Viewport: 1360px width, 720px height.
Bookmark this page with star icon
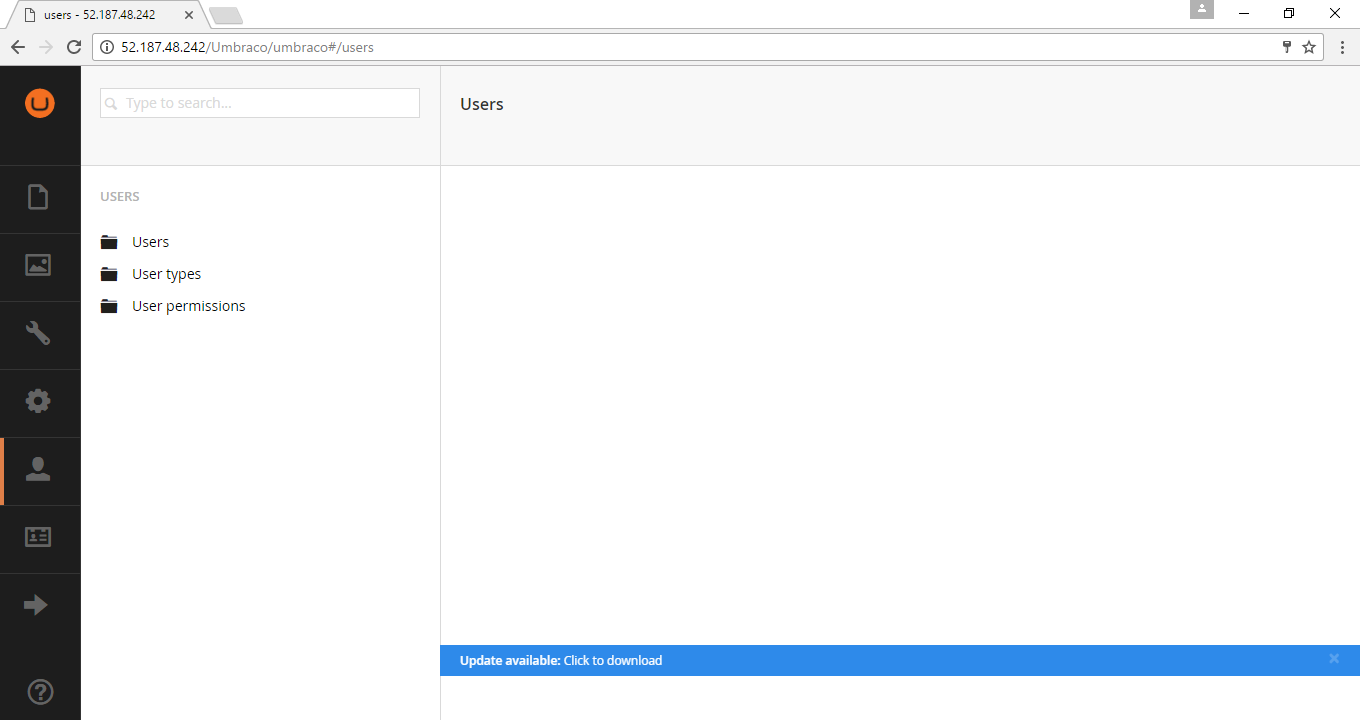pyautogui.click(x=1309, y=47)
